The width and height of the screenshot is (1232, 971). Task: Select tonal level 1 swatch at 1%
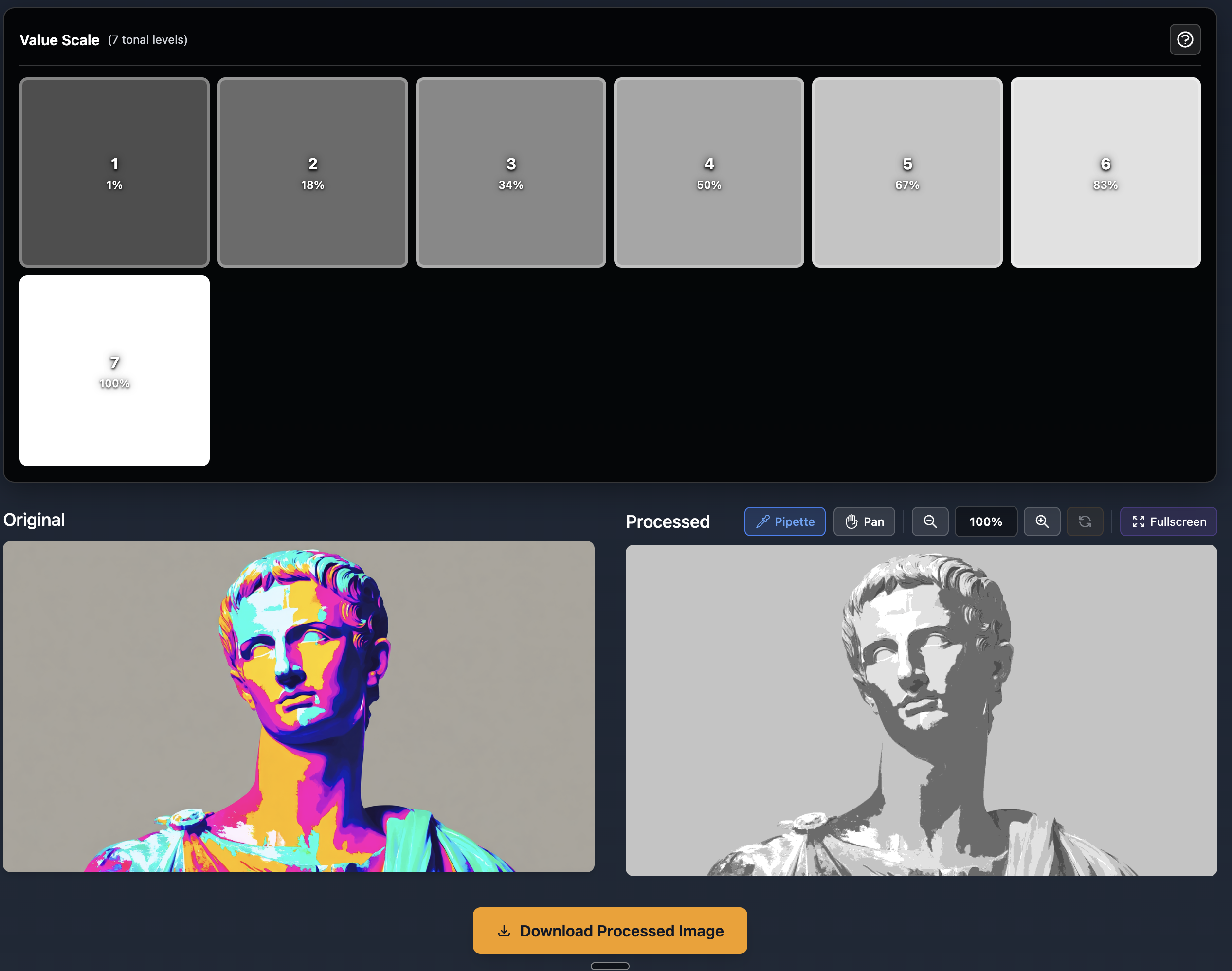click(114, 172)
